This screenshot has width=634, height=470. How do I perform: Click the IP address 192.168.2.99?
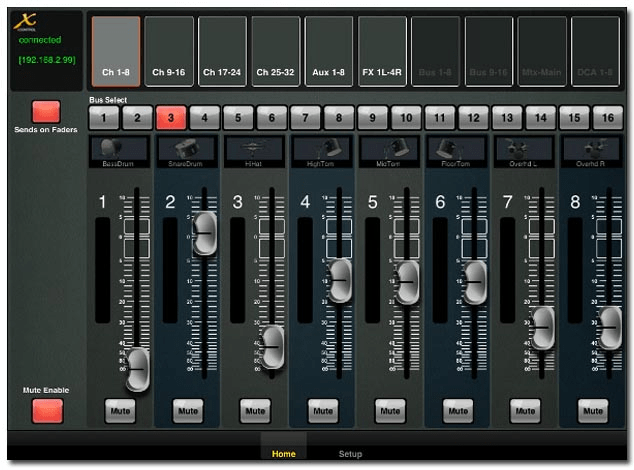[x=47, y=60]
